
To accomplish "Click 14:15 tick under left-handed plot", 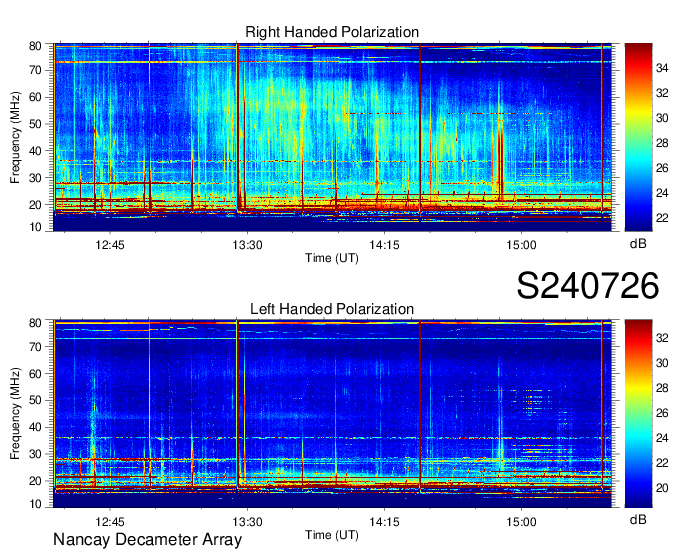I will tap(384, 522).
